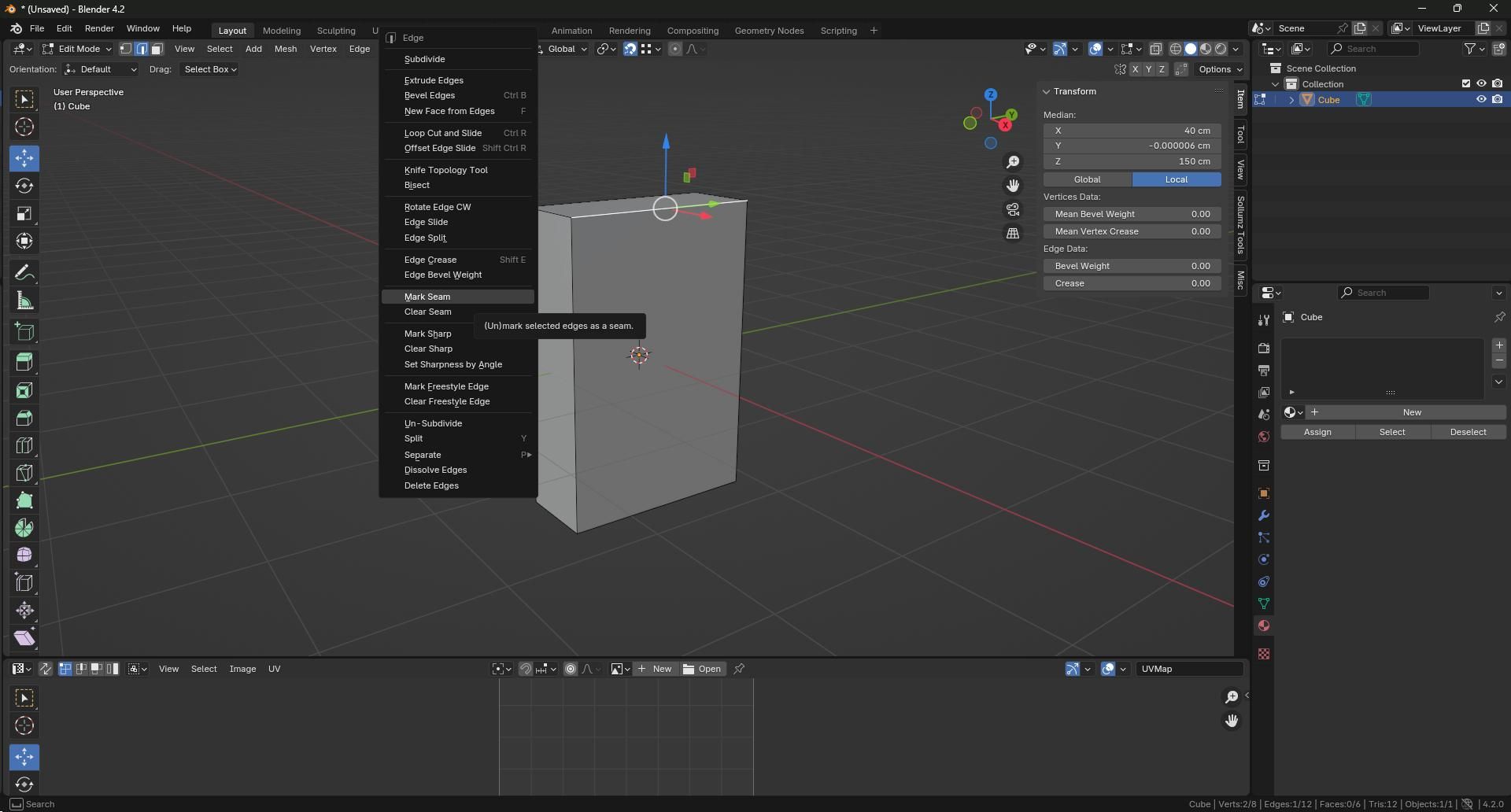Screen dimensions: 1511x812
Task: Click the UVMap name field
Action: [x=1188, y=668]
